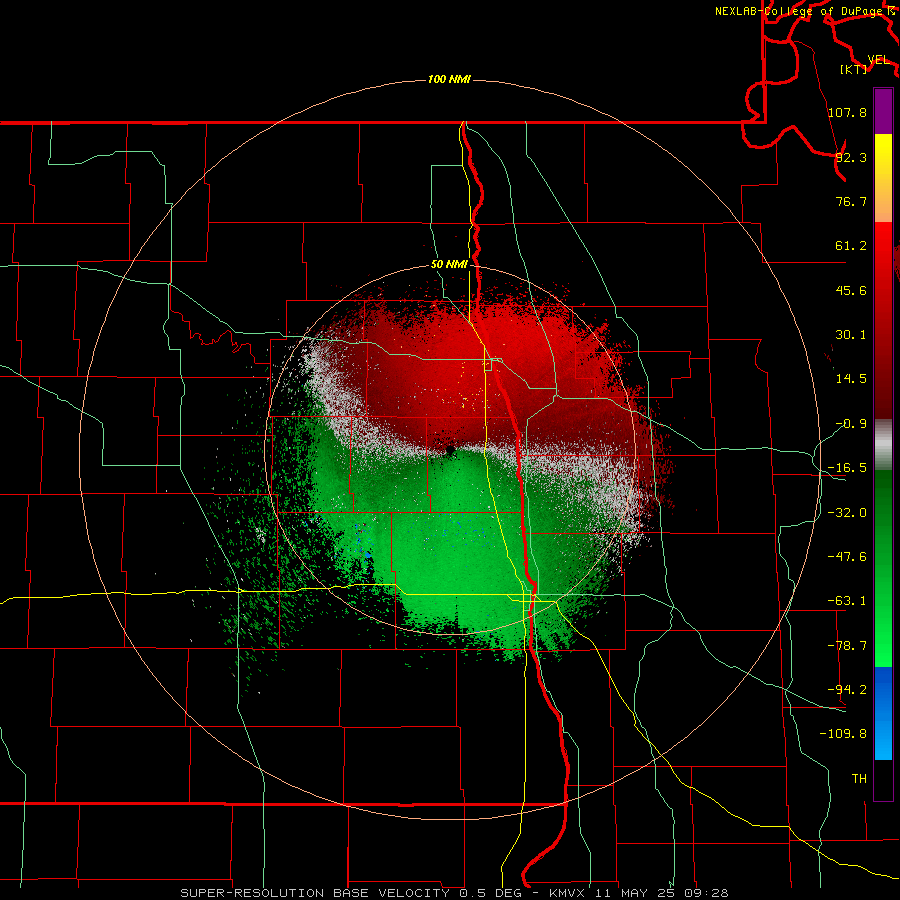Click the Super-Resolution Base Velocity caption
Image resolution: width=900 pixels, height=900 pixels.
click(454, 893)
